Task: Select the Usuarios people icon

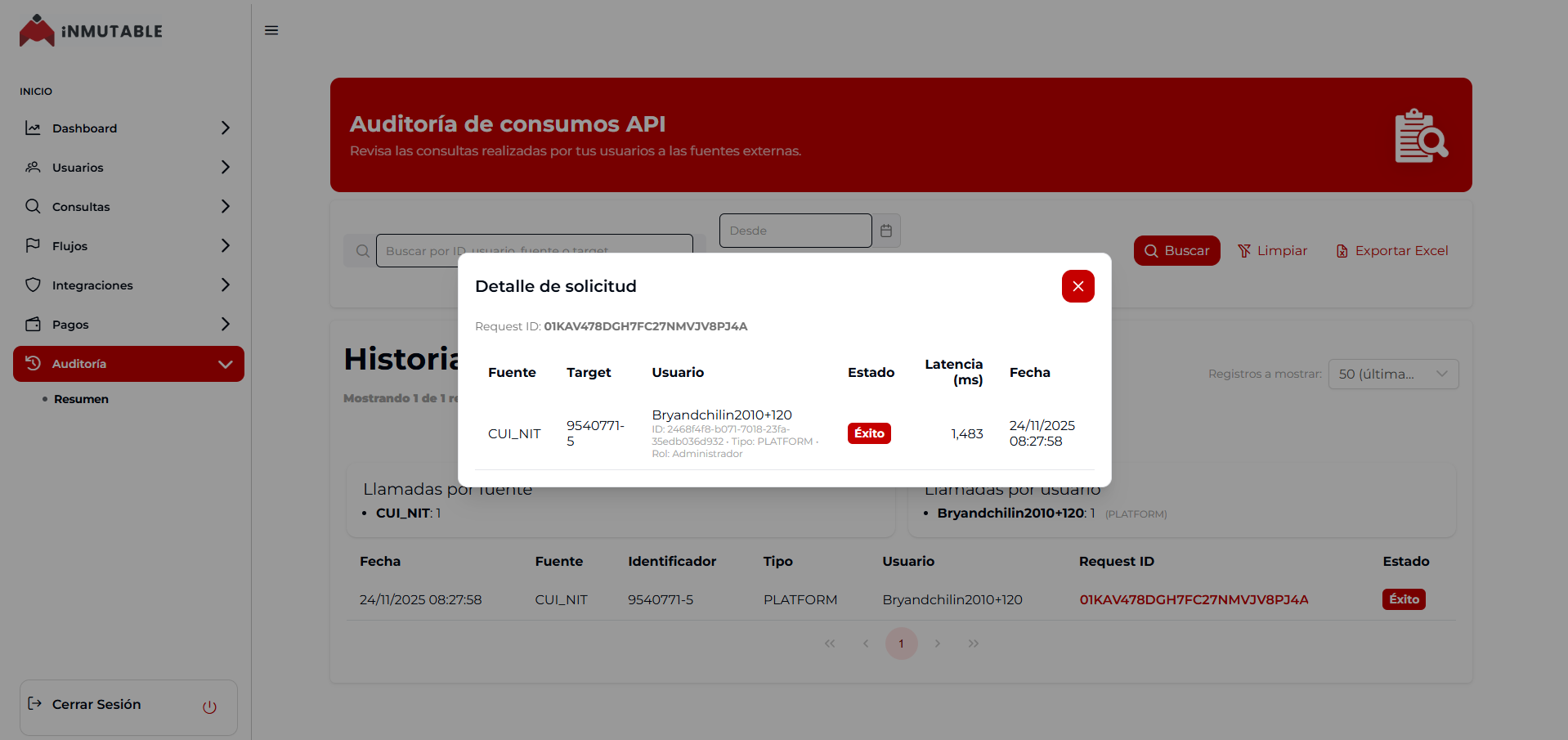Action: 33,167
